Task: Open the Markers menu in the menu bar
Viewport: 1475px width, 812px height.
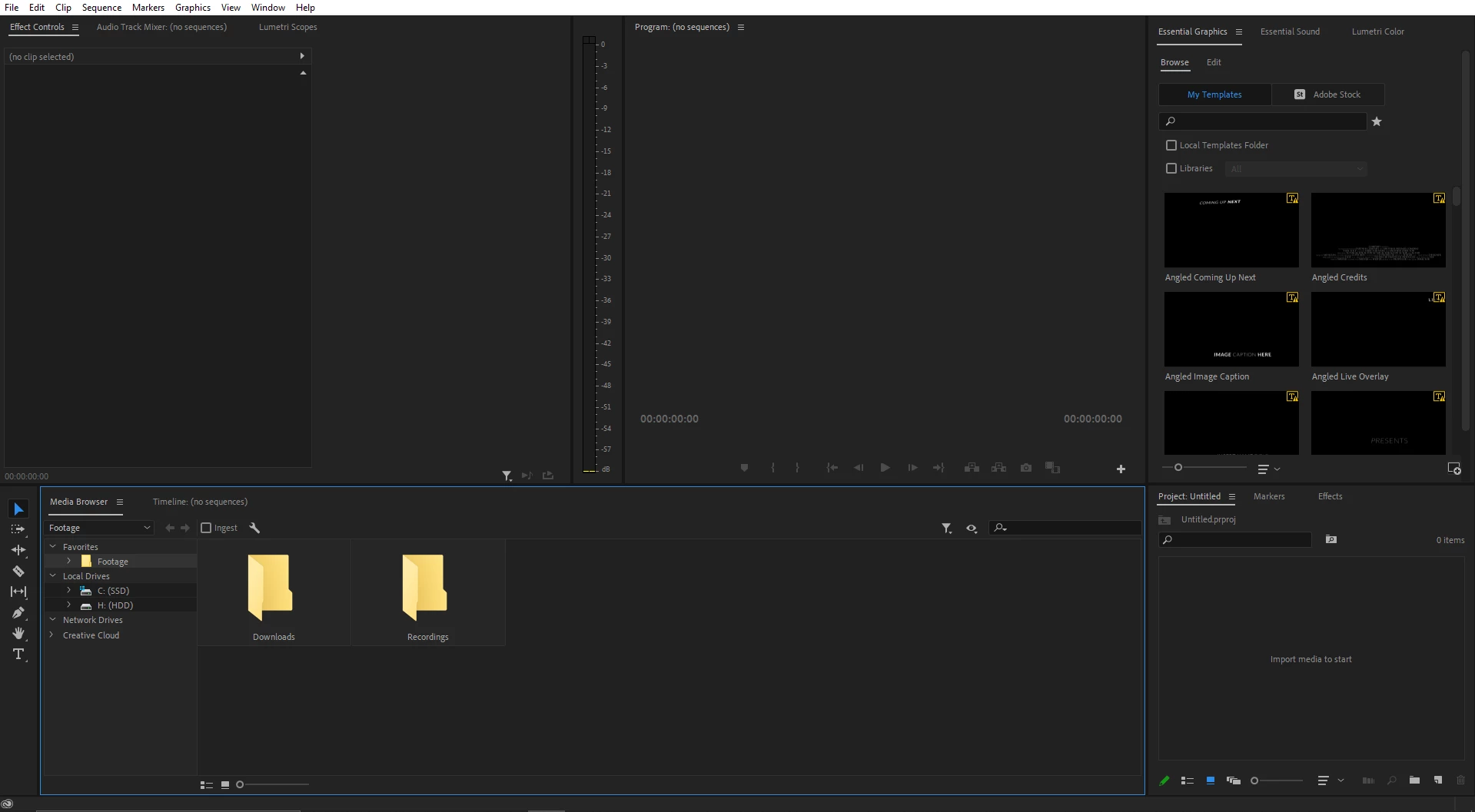Action: click(148, 8)
